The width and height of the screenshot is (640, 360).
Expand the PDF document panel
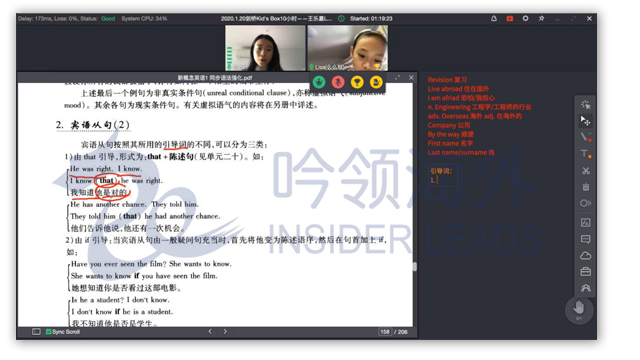[x=398, y=78]
